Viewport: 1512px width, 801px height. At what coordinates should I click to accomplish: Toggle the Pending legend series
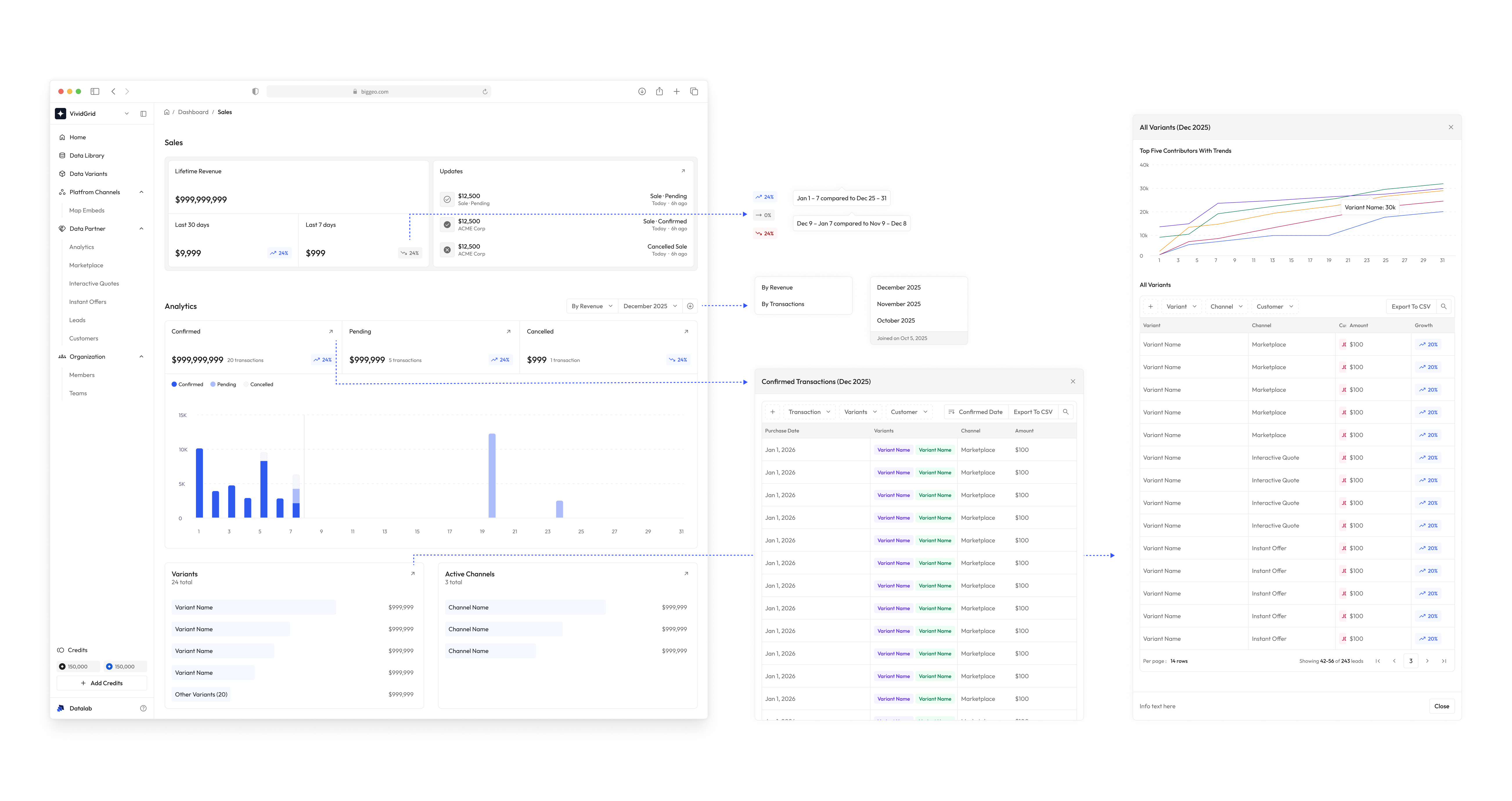coord(223,384)
